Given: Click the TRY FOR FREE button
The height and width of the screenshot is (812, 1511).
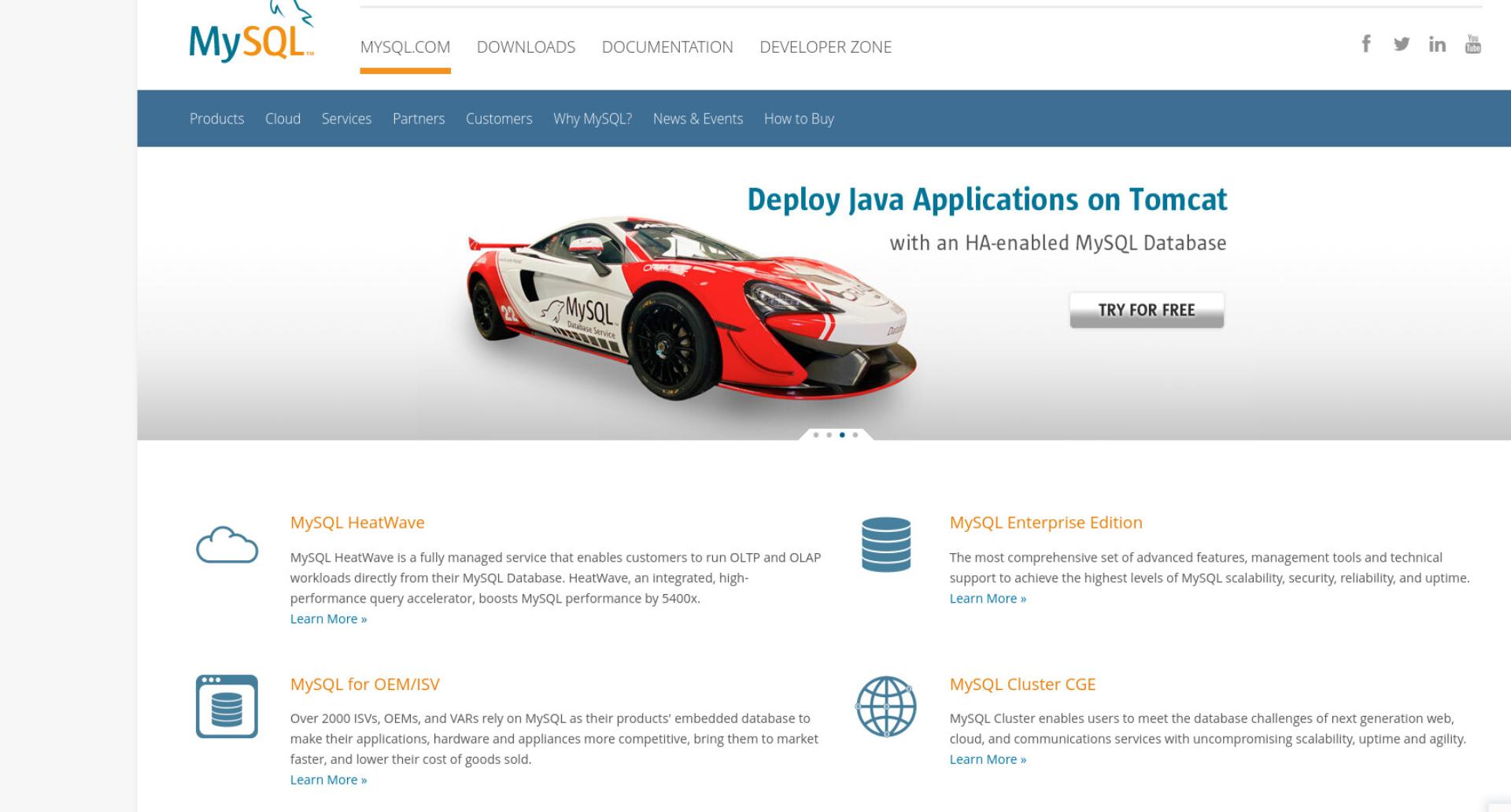Looking at the screenshot, I should coord(1147,310).
